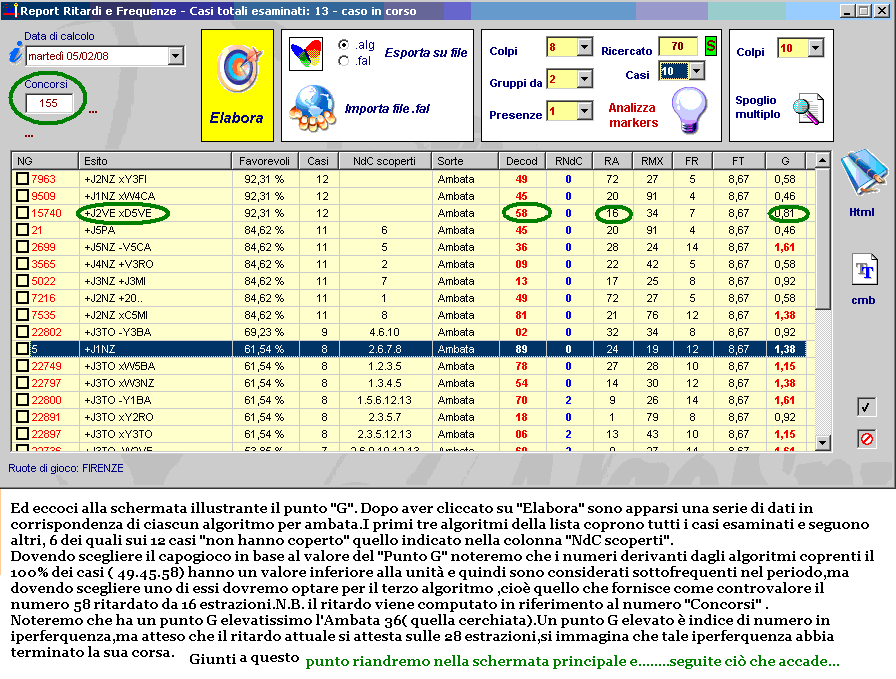
Task: Click the Esporta su file link
Action: tap(426, 53)
